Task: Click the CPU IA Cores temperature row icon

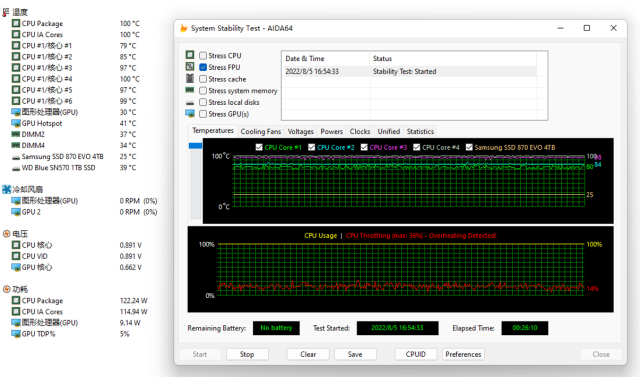Action: 16,34
